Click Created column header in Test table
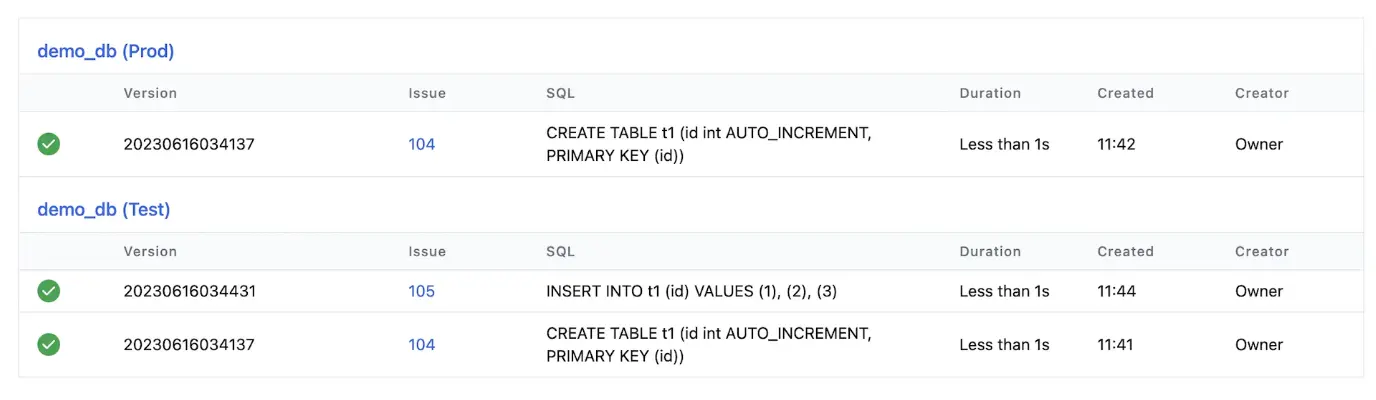Image resolution: width=1376 pixels, height=400 pixels. pos(1125,252)
